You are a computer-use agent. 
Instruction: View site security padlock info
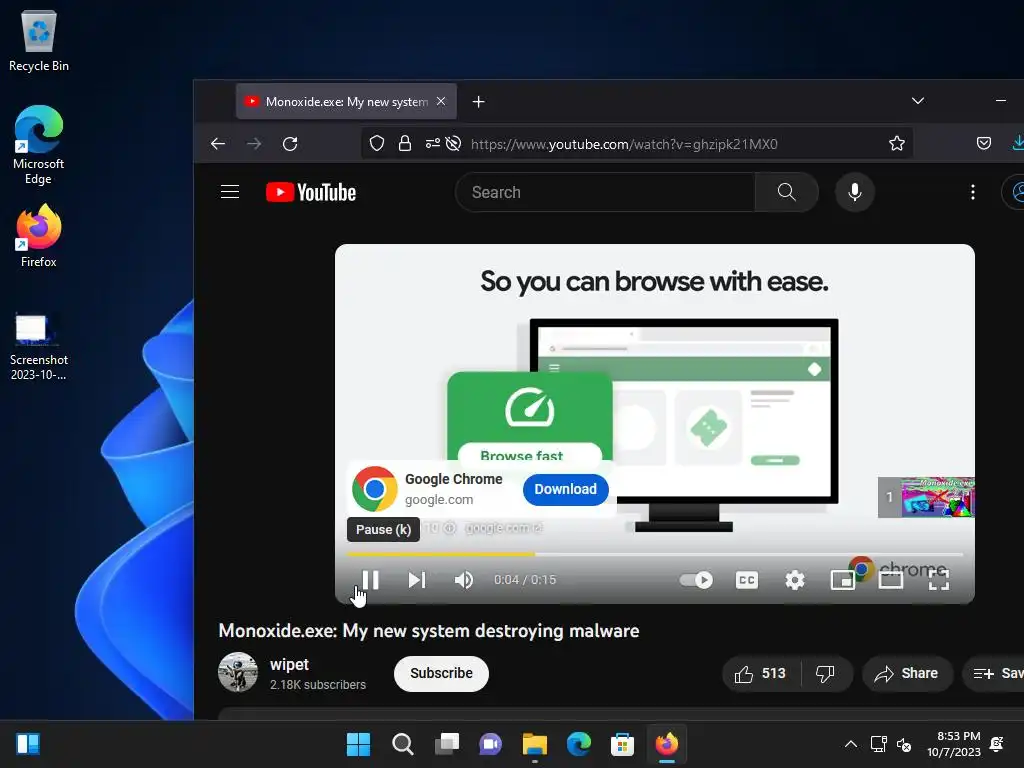click(405, 144)
